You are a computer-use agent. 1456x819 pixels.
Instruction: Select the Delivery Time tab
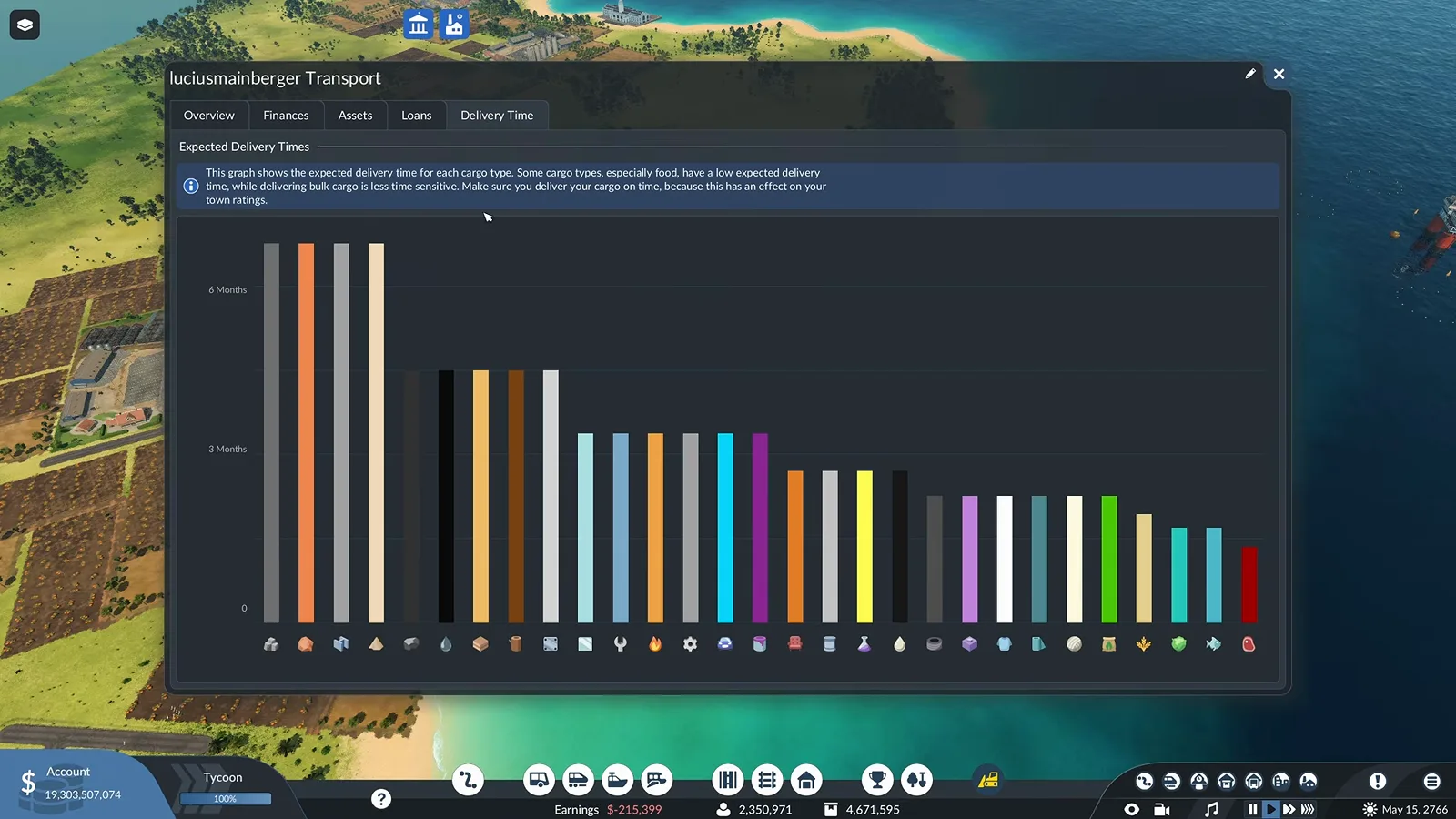click(497, 116)
